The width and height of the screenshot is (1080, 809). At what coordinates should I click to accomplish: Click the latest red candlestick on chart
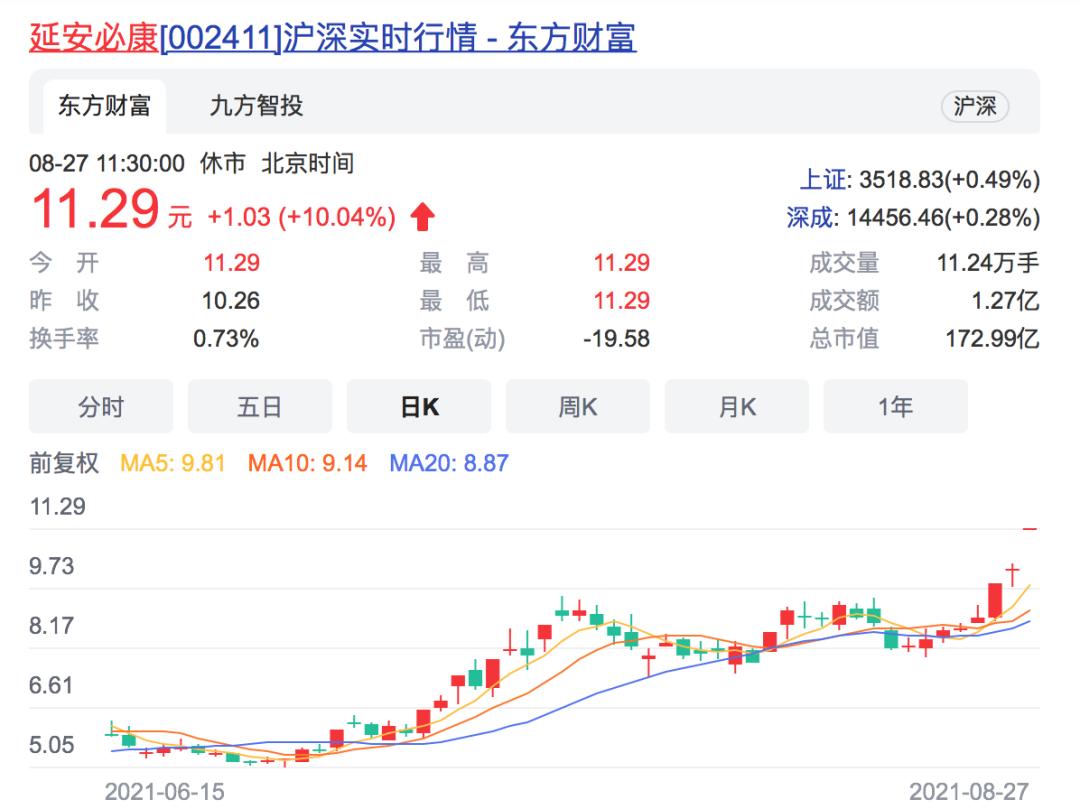[x=995, y=600]
